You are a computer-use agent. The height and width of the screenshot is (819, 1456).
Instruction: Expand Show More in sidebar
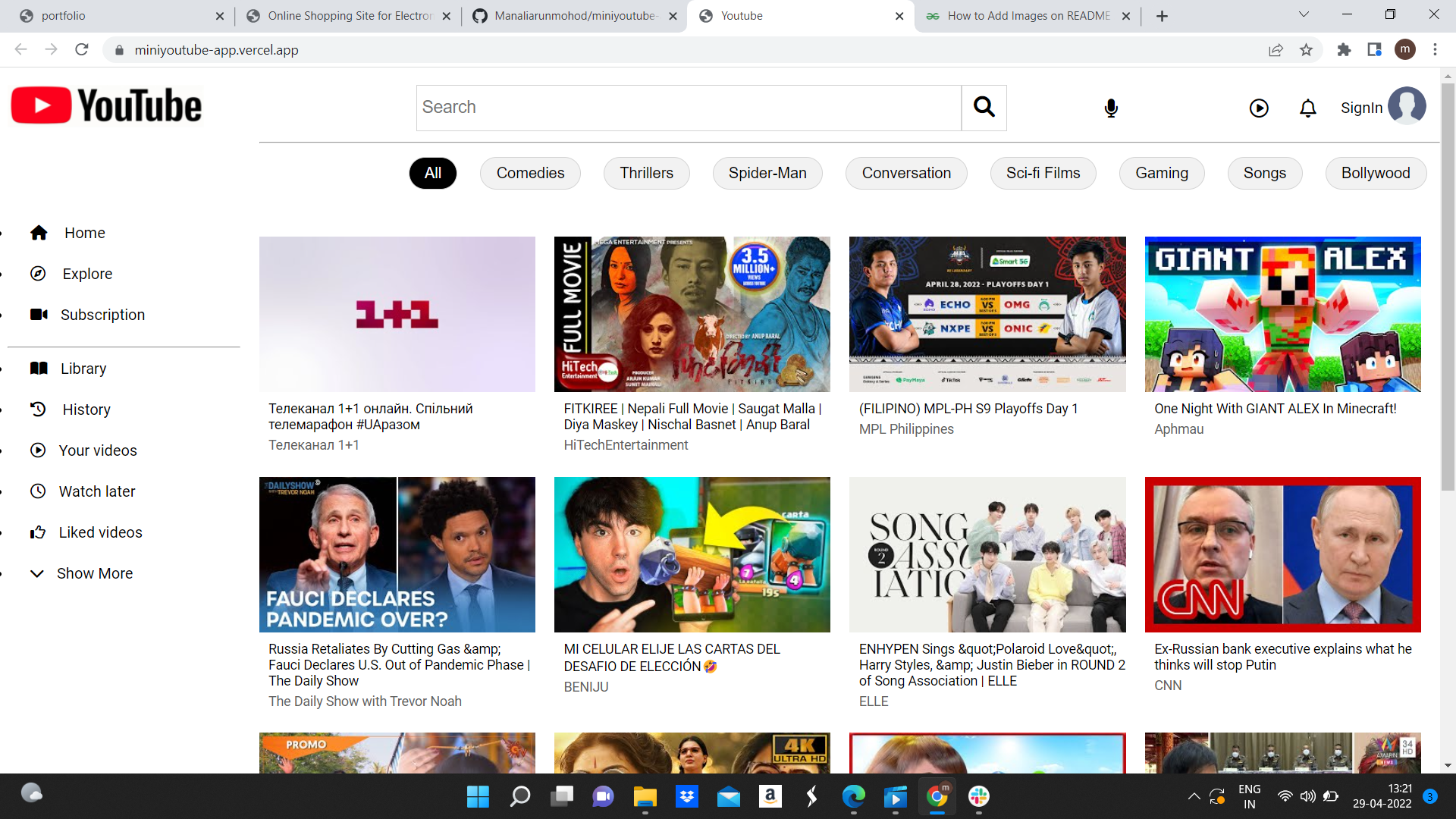pos(94,573)
